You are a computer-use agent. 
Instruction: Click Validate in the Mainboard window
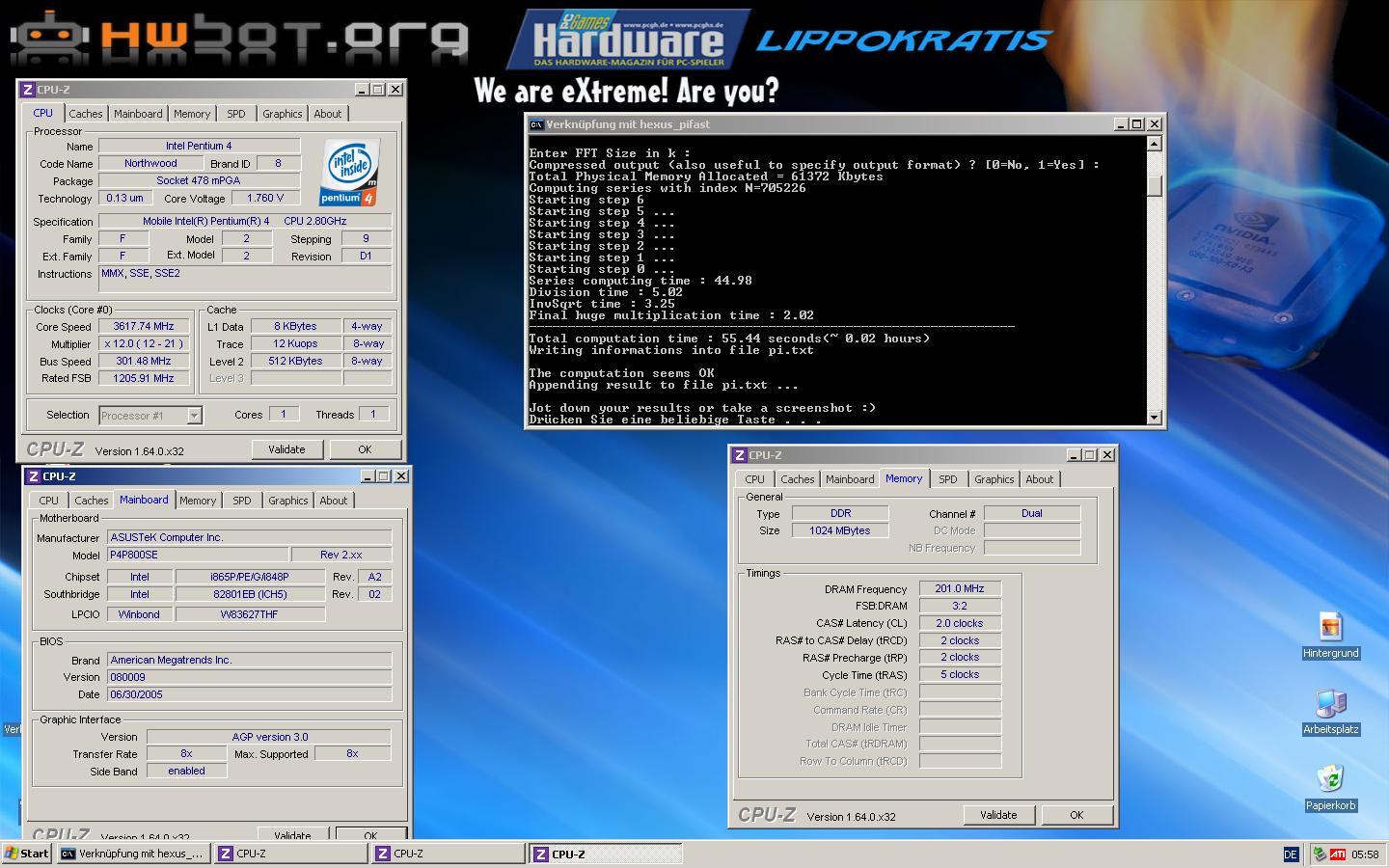point(292,834)
